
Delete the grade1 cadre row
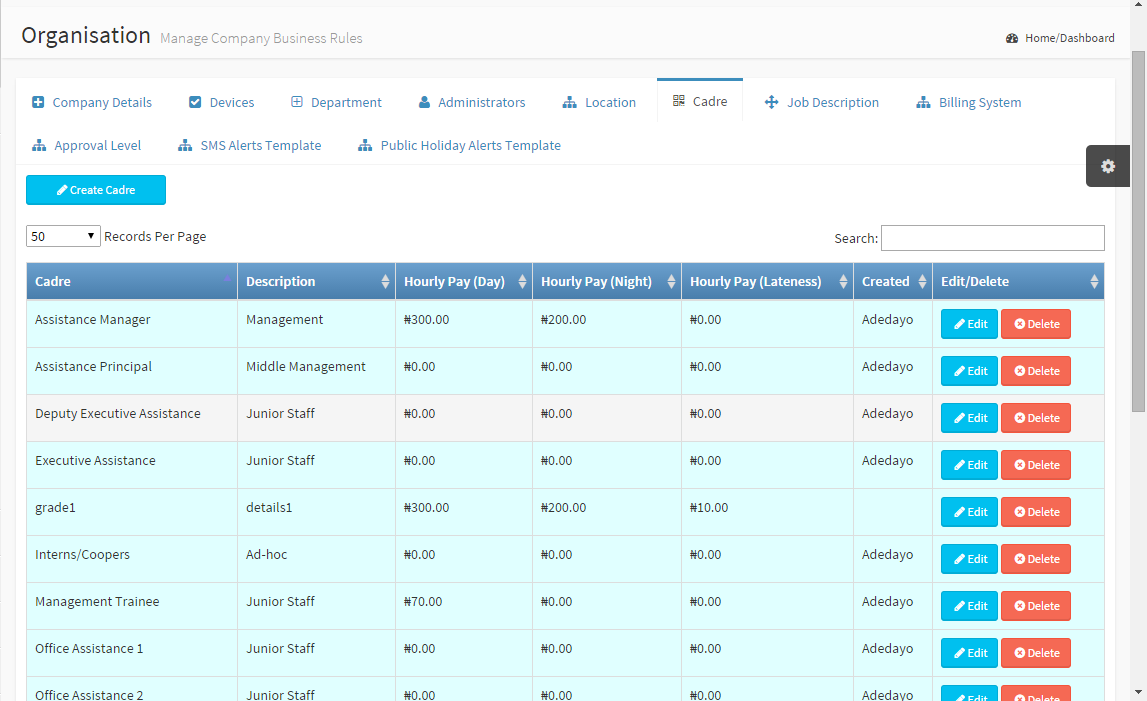pos(1035,512)
